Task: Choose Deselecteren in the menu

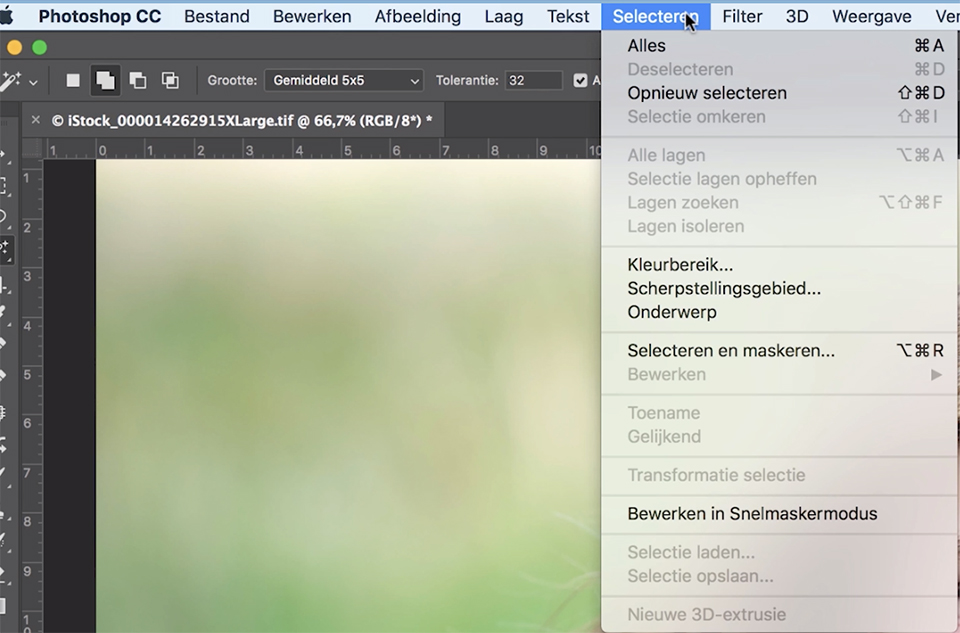Action: pyautogui.click(x=779, y=69)
